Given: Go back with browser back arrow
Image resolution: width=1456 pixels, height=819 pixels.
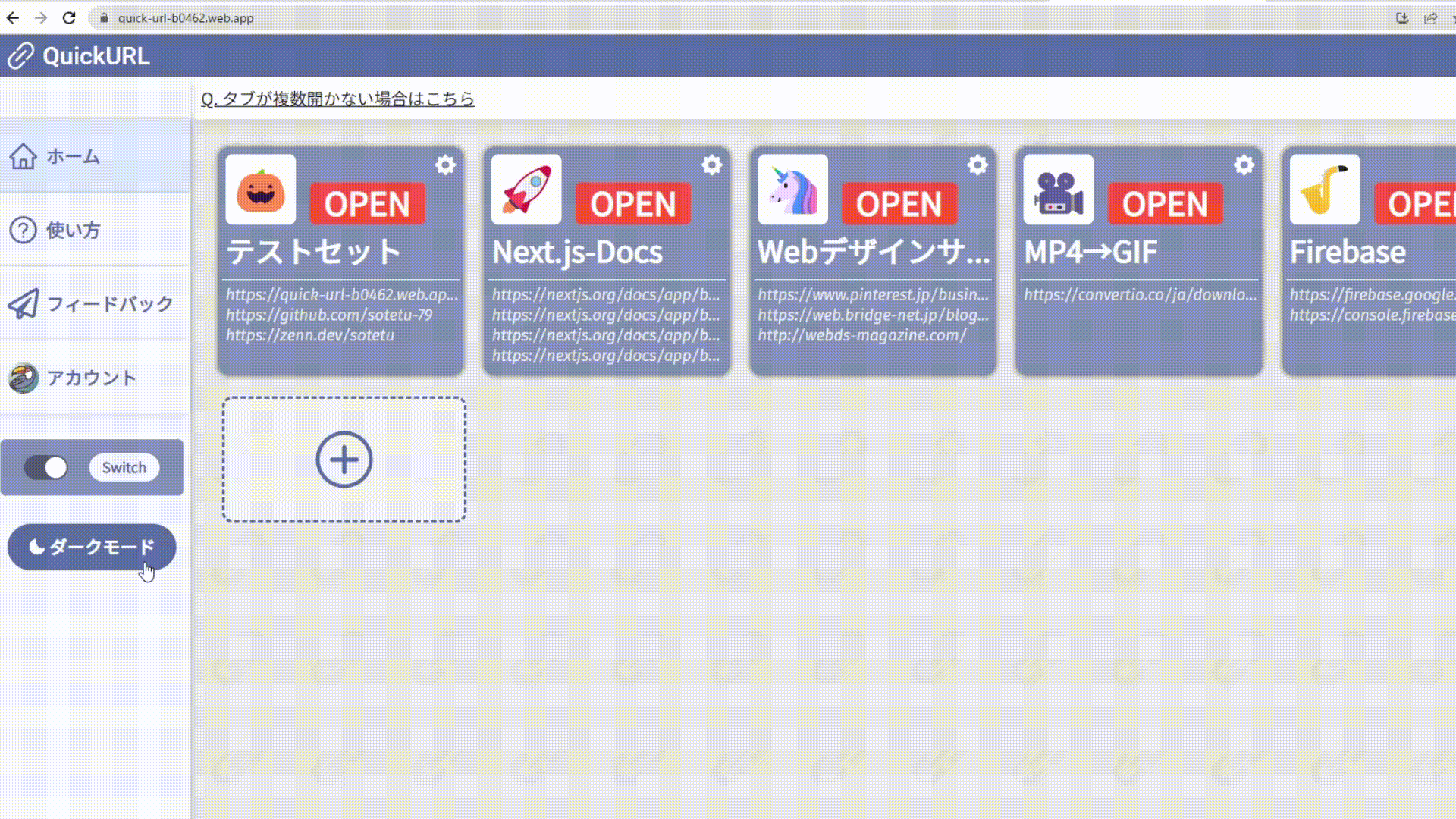Looking at the screenshot, I should coord(13,18).
